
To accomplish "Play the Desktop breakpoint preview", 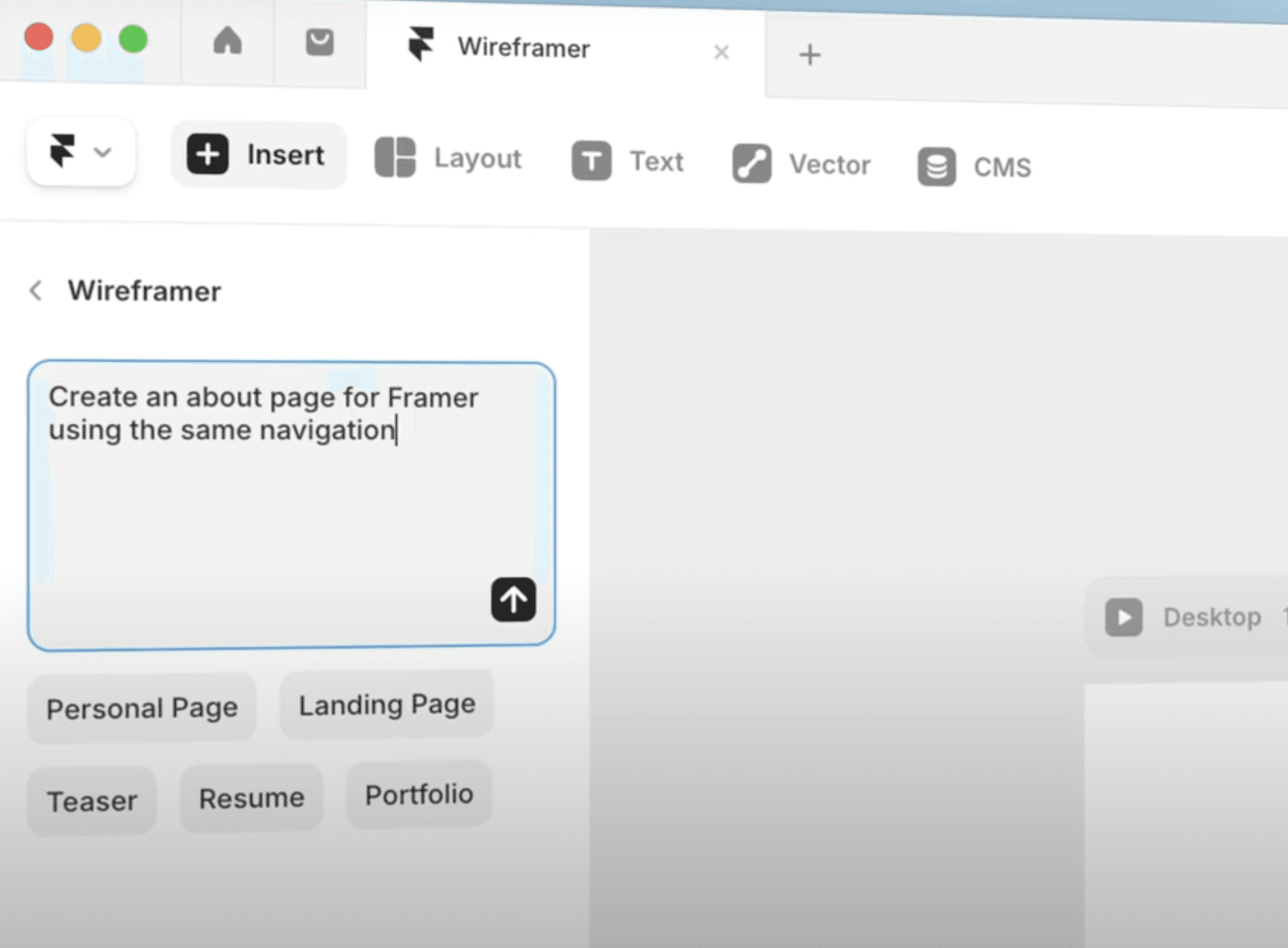I will point(1124,617).
